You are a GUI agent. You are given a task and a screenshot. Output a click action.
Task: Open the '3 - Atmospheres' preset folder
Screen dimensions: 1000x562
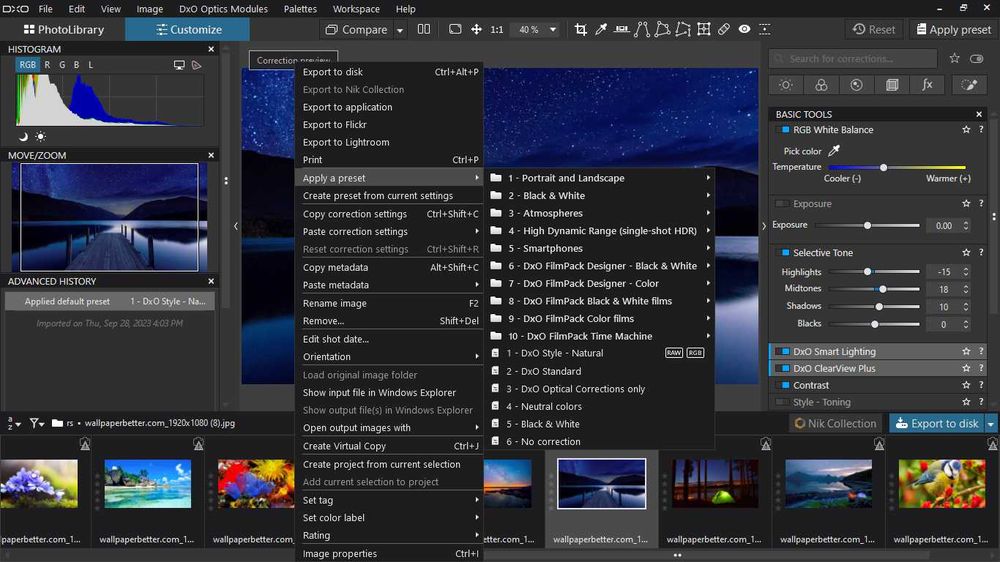(545, 213)
